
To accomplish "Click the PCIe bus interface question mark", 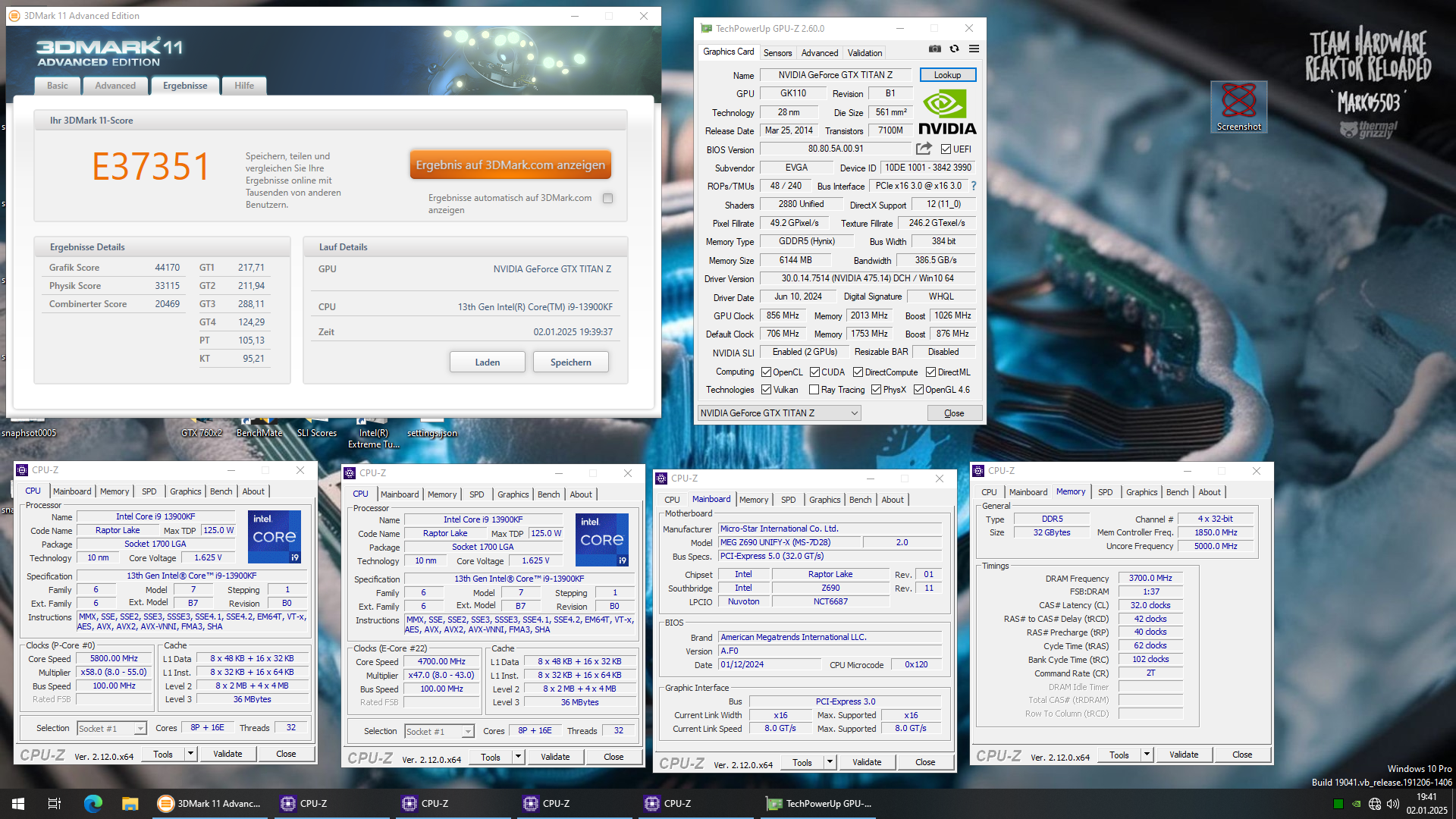I will pos(974,186).
